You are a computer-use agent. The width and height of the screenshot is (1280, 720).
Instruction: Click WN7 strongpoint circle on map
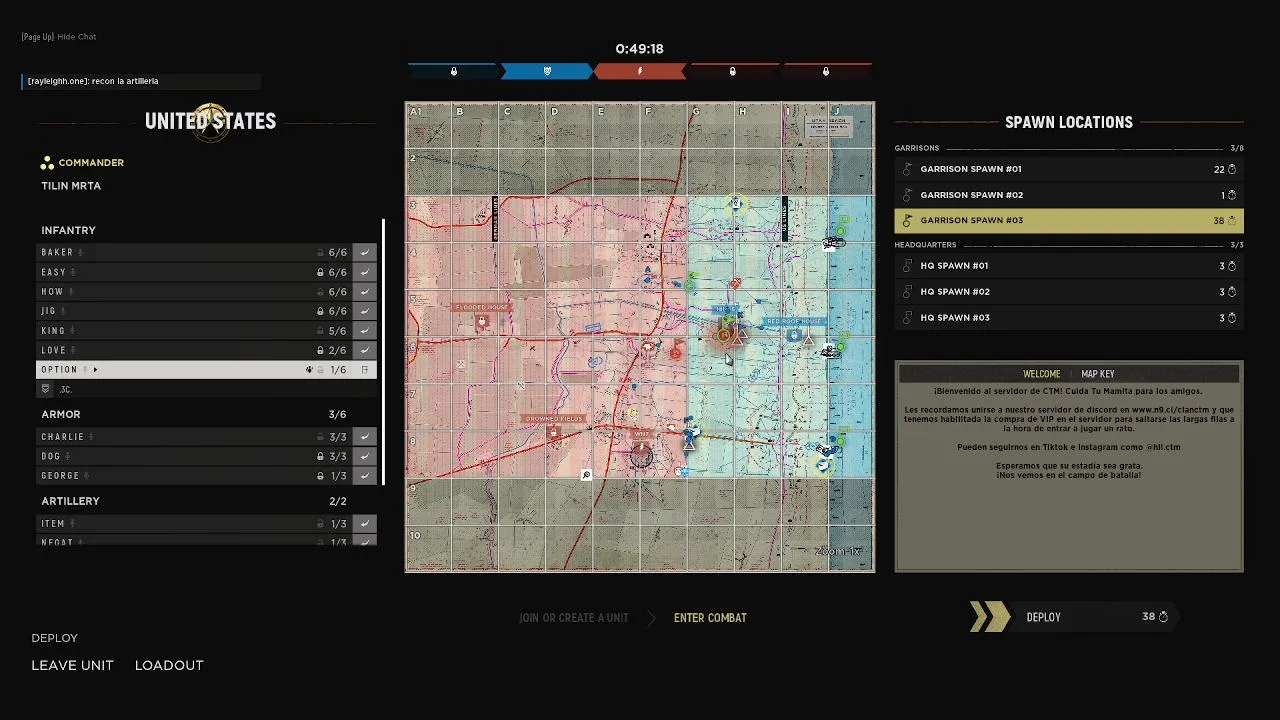[x=641, y=456]
